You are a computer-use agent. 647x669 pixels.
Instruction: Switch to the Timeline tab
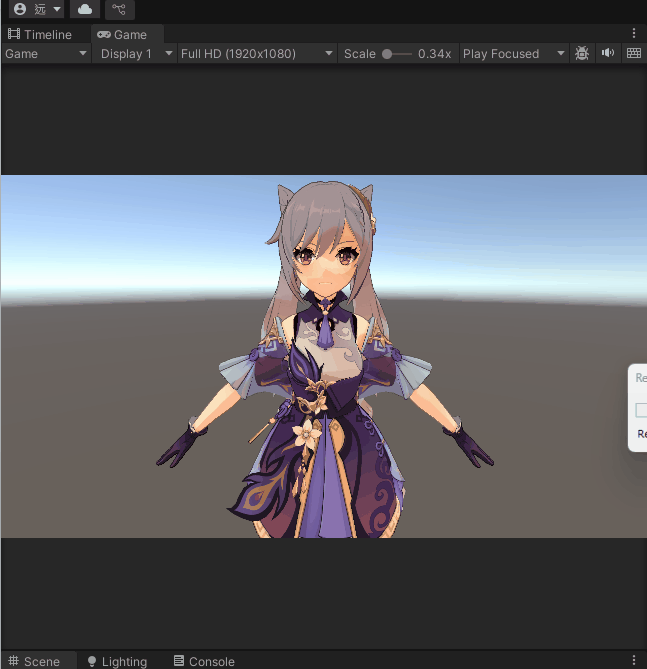pyautogui.click(x=40, y=35)
